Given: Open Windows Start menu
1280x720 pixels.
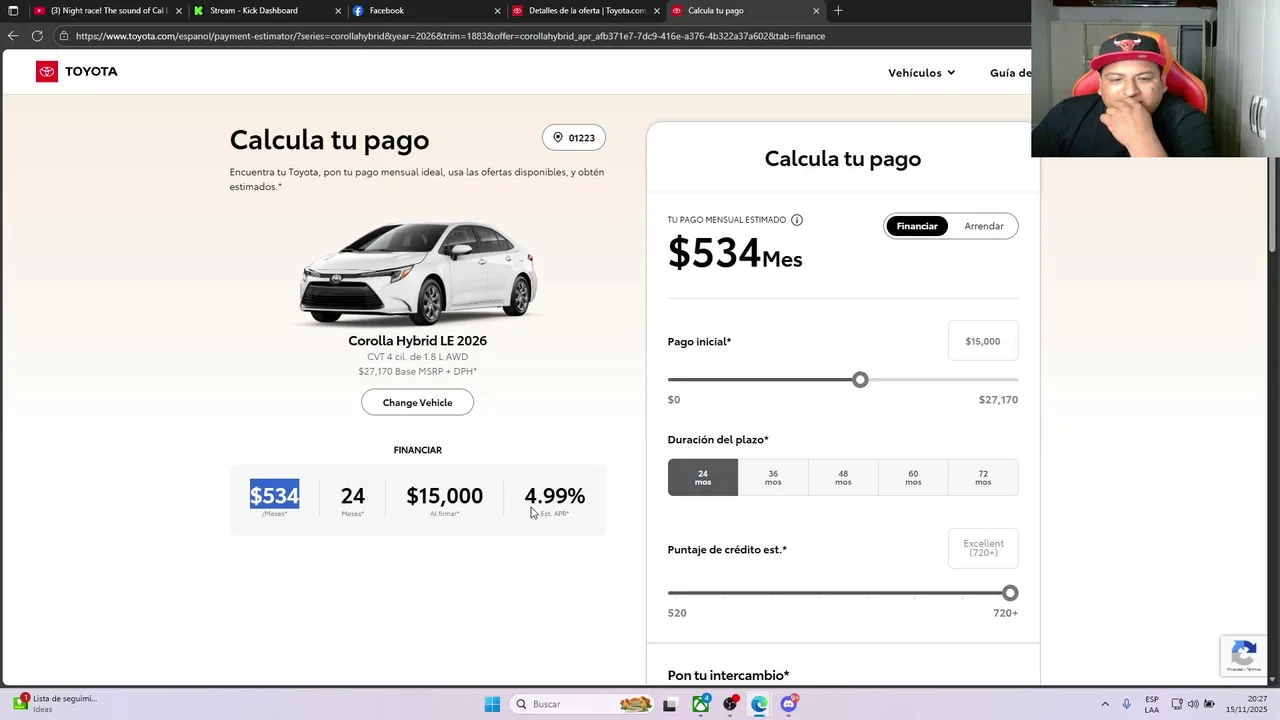Looking at the screenshot, I should click(492, 704).
